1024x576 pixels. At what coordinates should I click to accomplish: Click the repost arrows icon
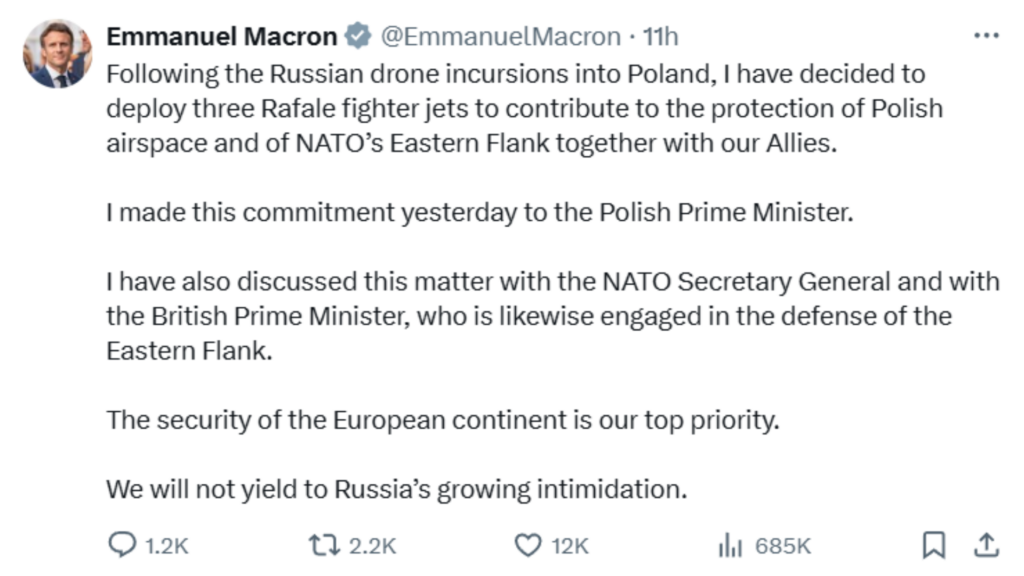click(325, 545)
